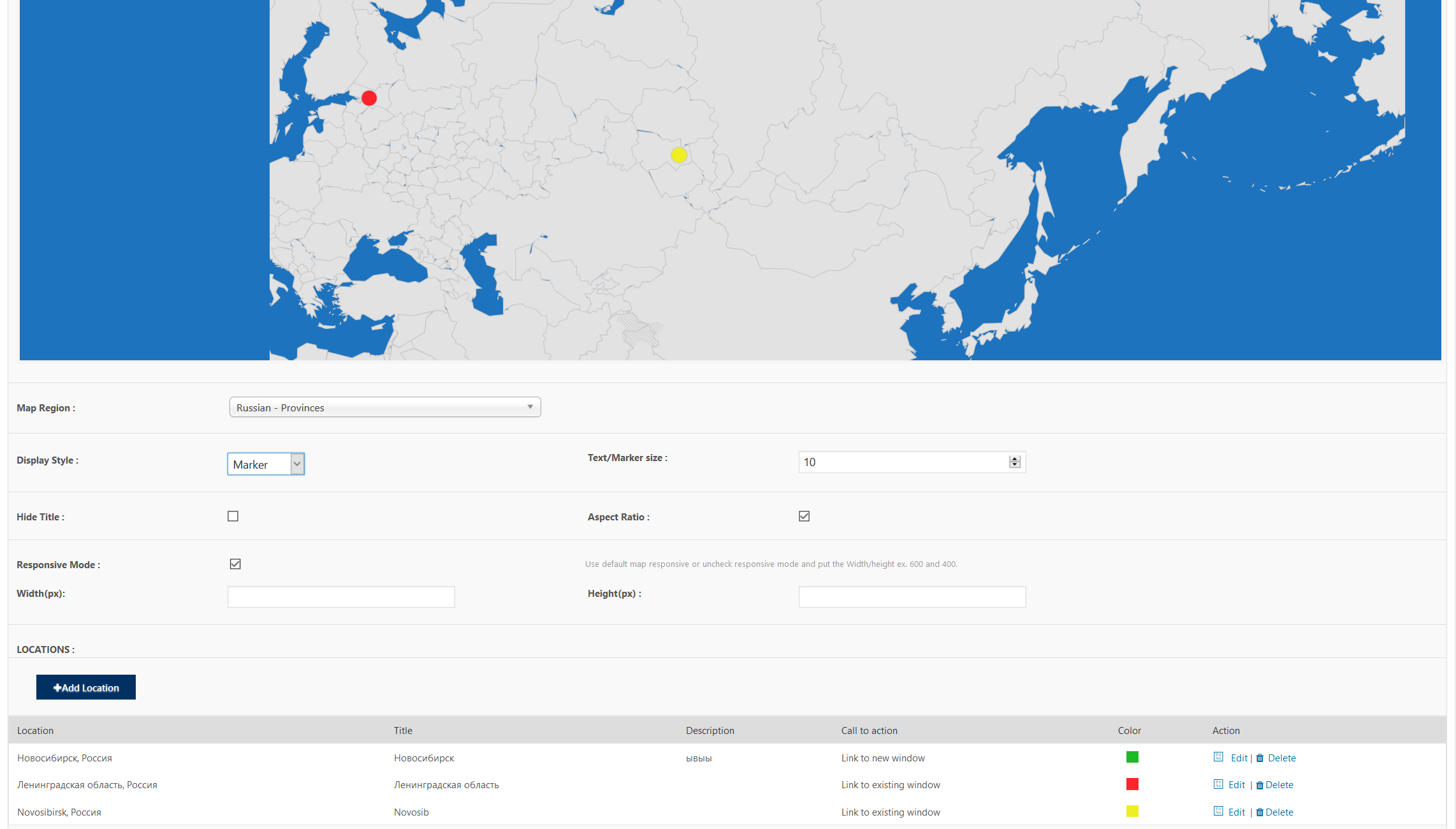Open the Display Style Marker dropdown
This screenshot has width=1456, height=829.
click(266, 464)
